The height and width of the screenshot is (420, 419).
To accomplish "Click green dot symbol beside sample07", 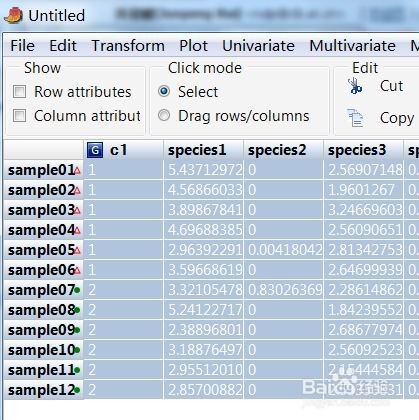I will pyautogui.click(x=77, y=290).
